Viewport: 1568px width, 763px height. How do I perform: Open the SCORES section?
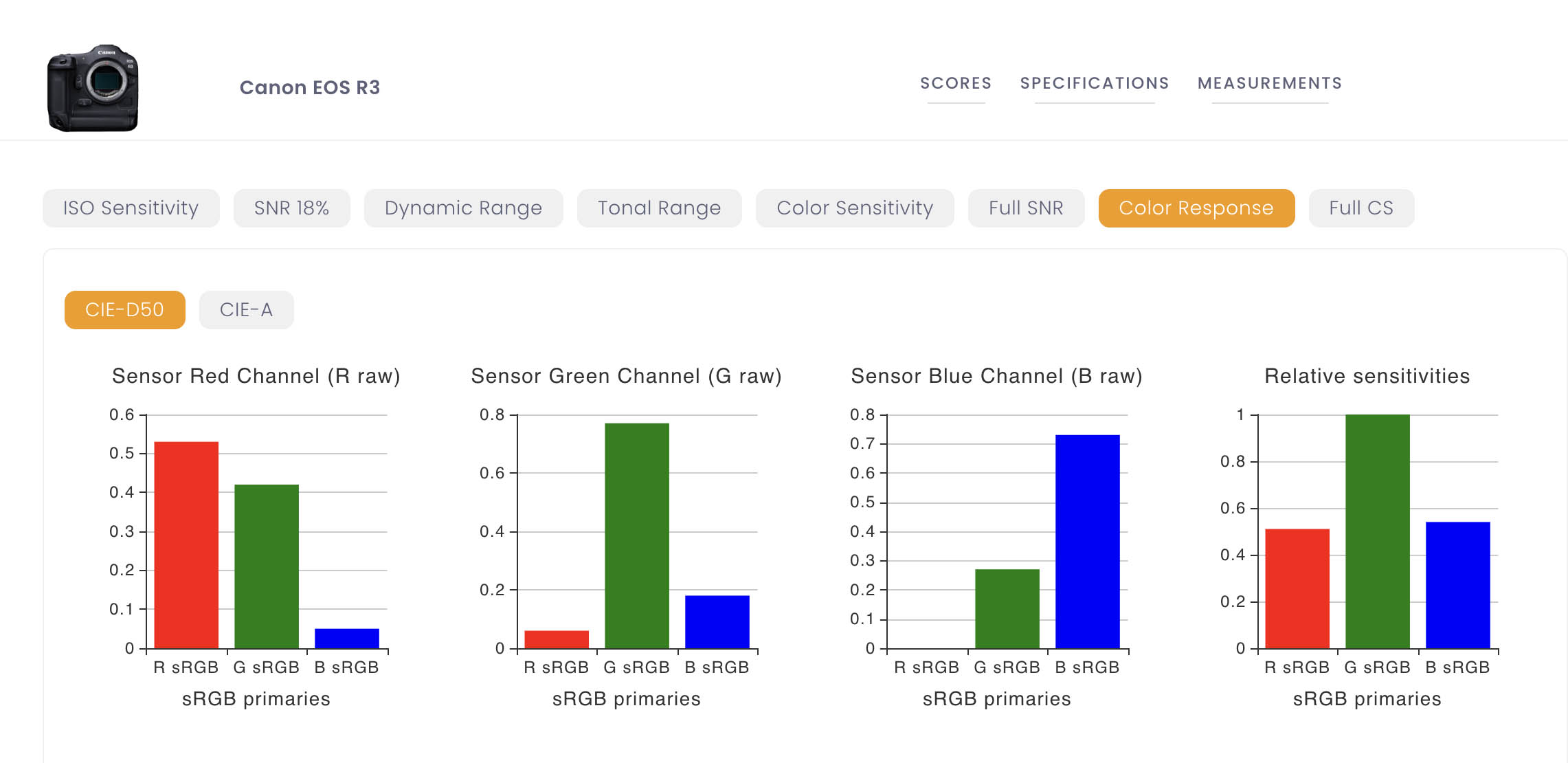pyautogui.click(x=956, y=83)
